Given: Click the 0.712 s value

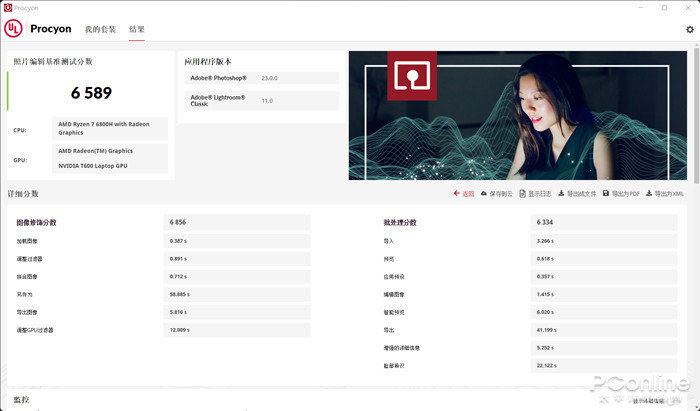Looking at the screenshot, I should [x=178, y=277].
